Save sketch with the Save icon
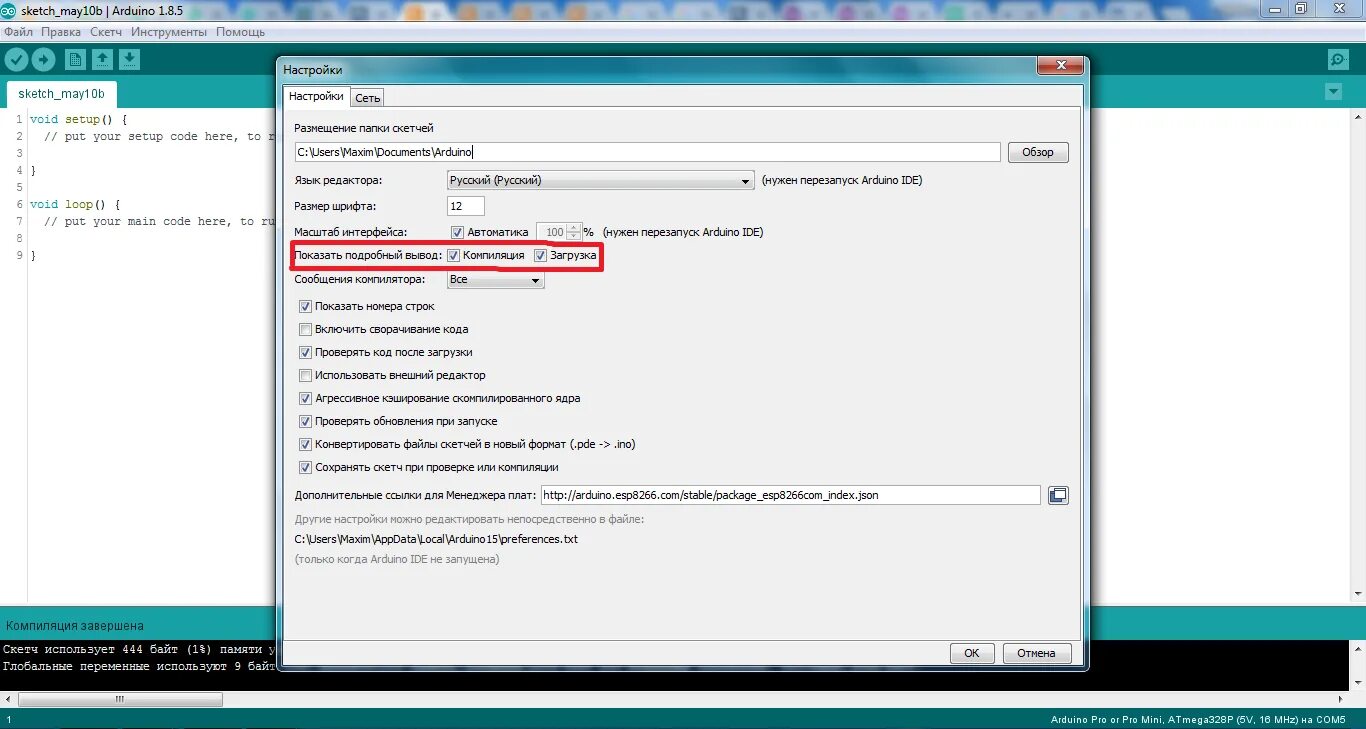Image resolution: width=1366 pixels, height=729 pixels. point(129,60)
